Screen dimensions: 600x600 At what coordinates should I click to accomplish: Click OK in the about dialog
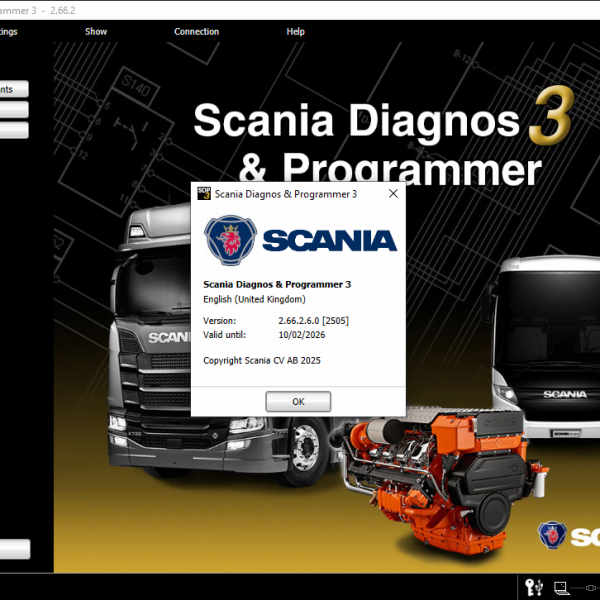pos(298,401)
